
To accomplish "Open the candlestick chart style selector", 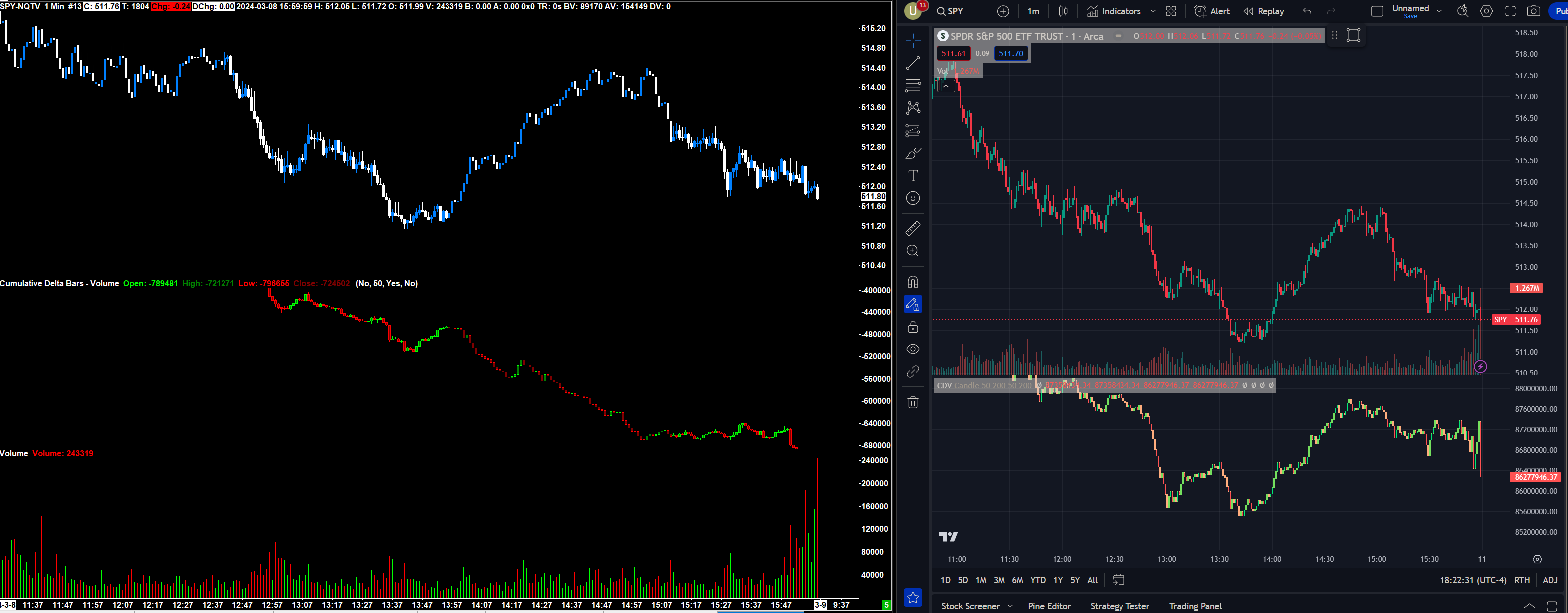I will coord(1063,11).
